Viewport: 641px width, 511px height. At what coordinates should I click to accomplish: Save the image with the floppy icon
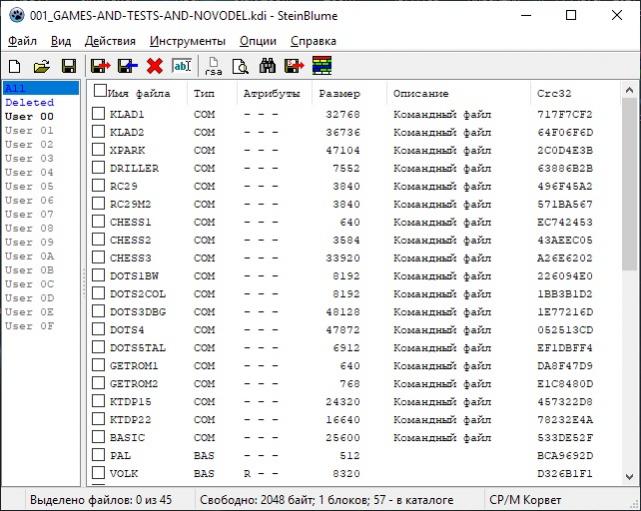(68, 66)
